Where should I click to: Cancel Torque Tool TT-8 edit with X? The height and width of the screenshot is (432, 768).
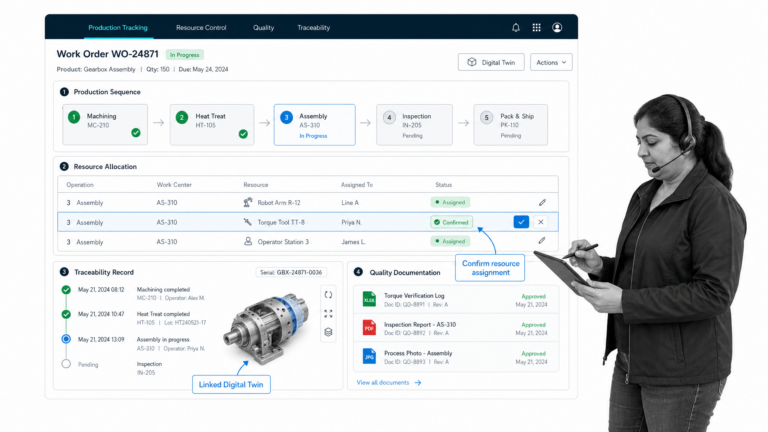coord(541,222)
